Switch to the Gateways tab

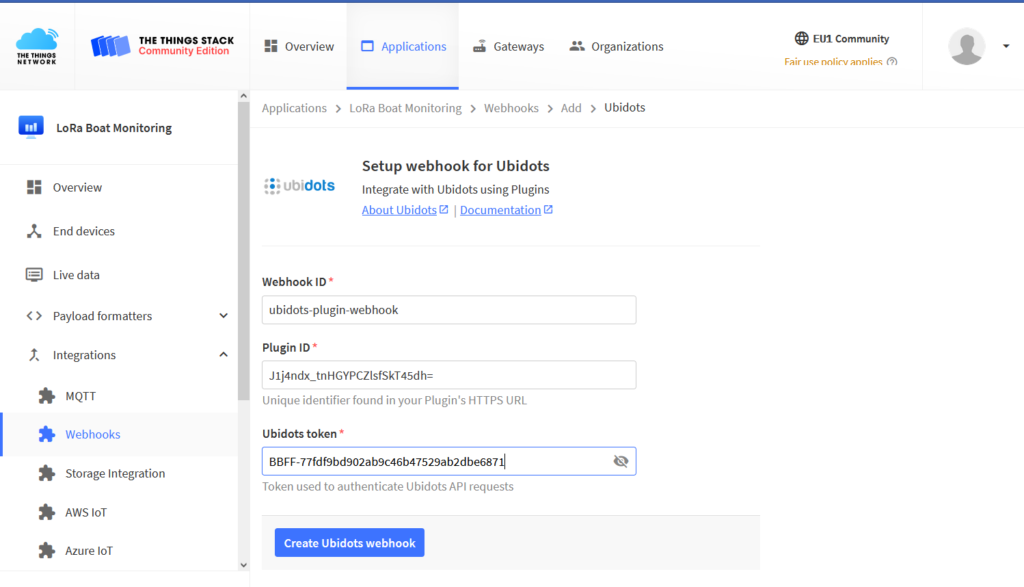(x=508, y=46)
